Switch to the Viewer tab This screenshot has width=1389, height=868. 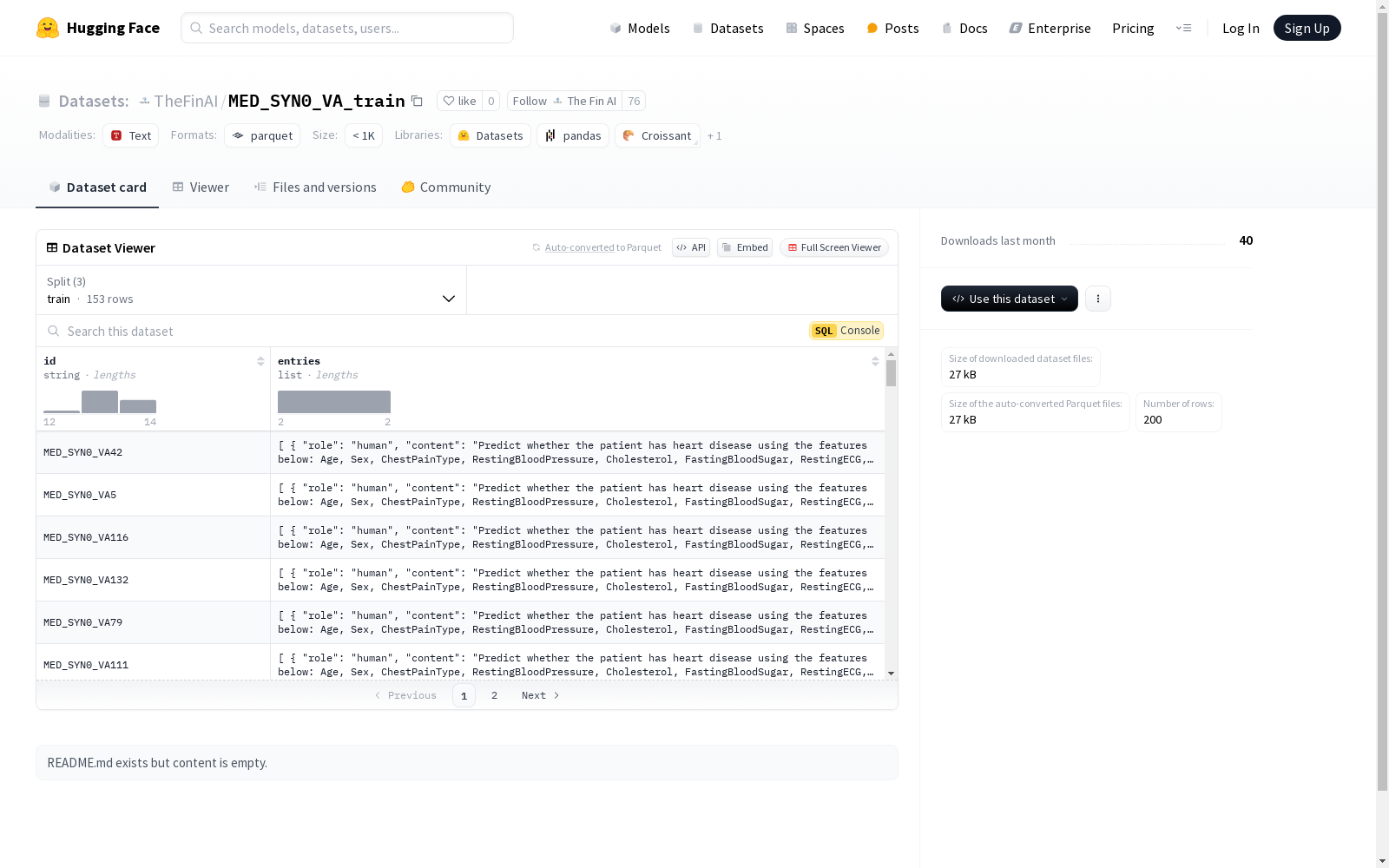tap(201, 187)
